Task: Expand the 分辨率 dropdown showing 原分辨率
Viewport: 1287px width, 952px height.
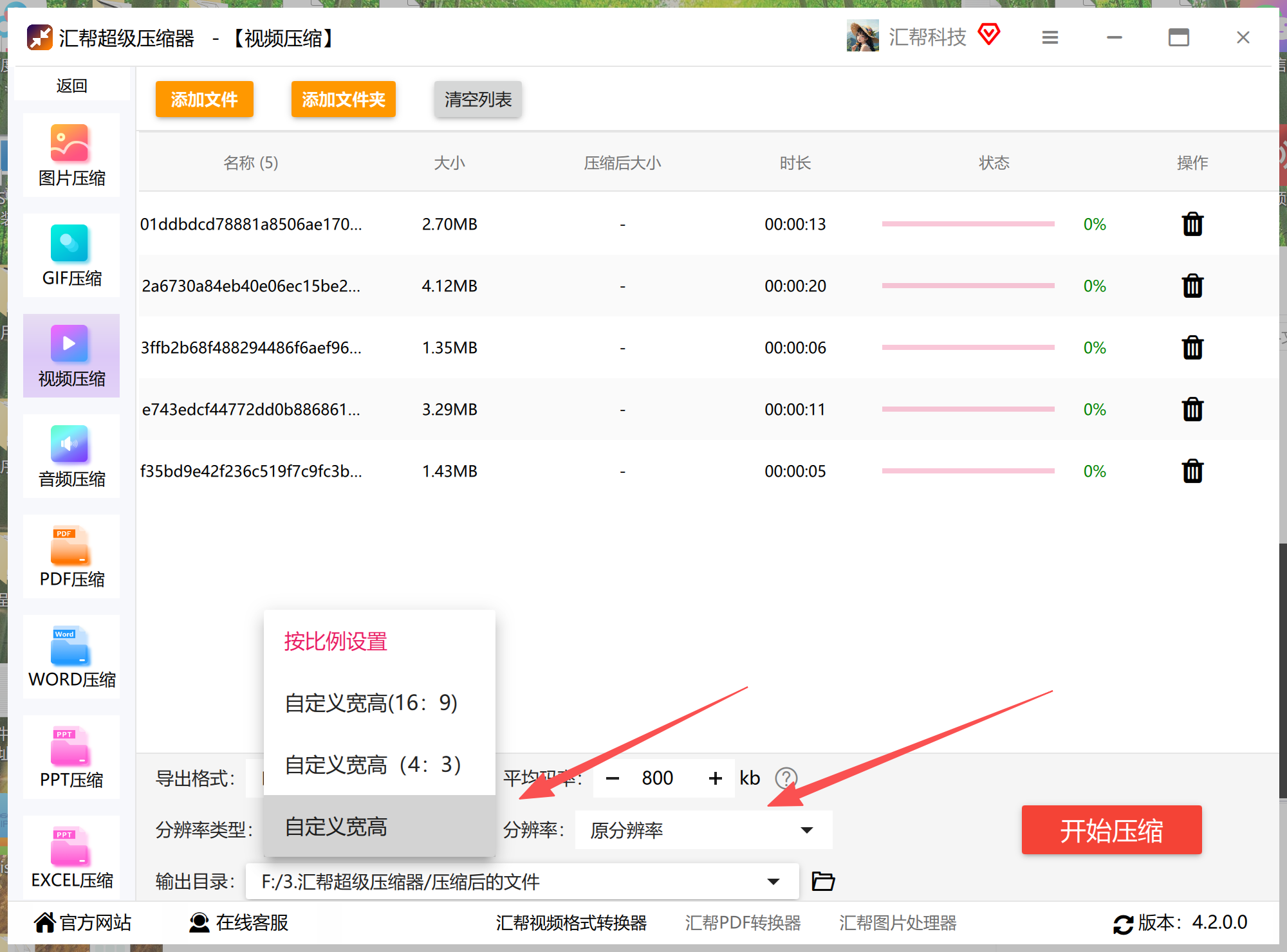Action: 703,830
